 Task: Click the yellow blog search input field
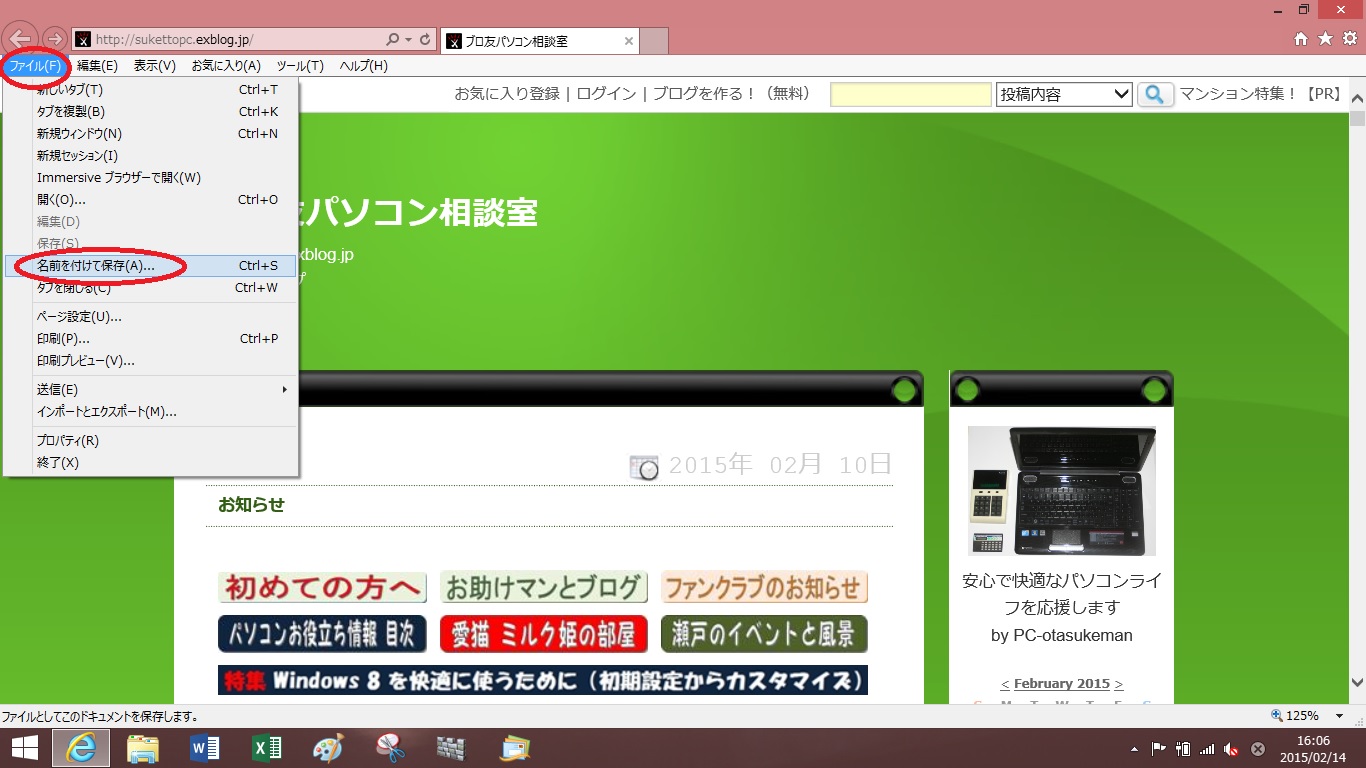tap(910, 95)
